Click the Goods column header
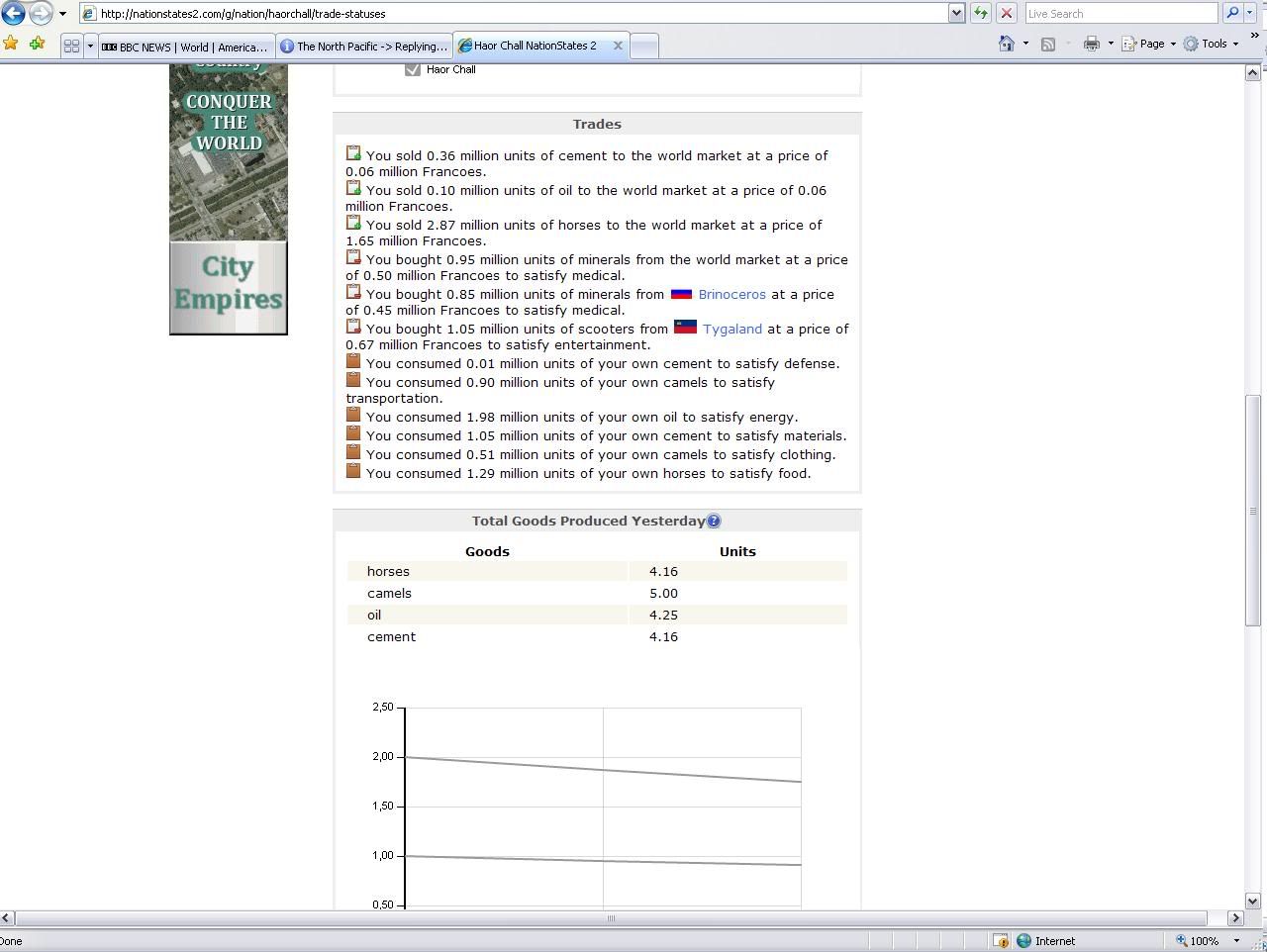Screen dimensions: 1267x952 pyautogui.click(x=487, y=551)
